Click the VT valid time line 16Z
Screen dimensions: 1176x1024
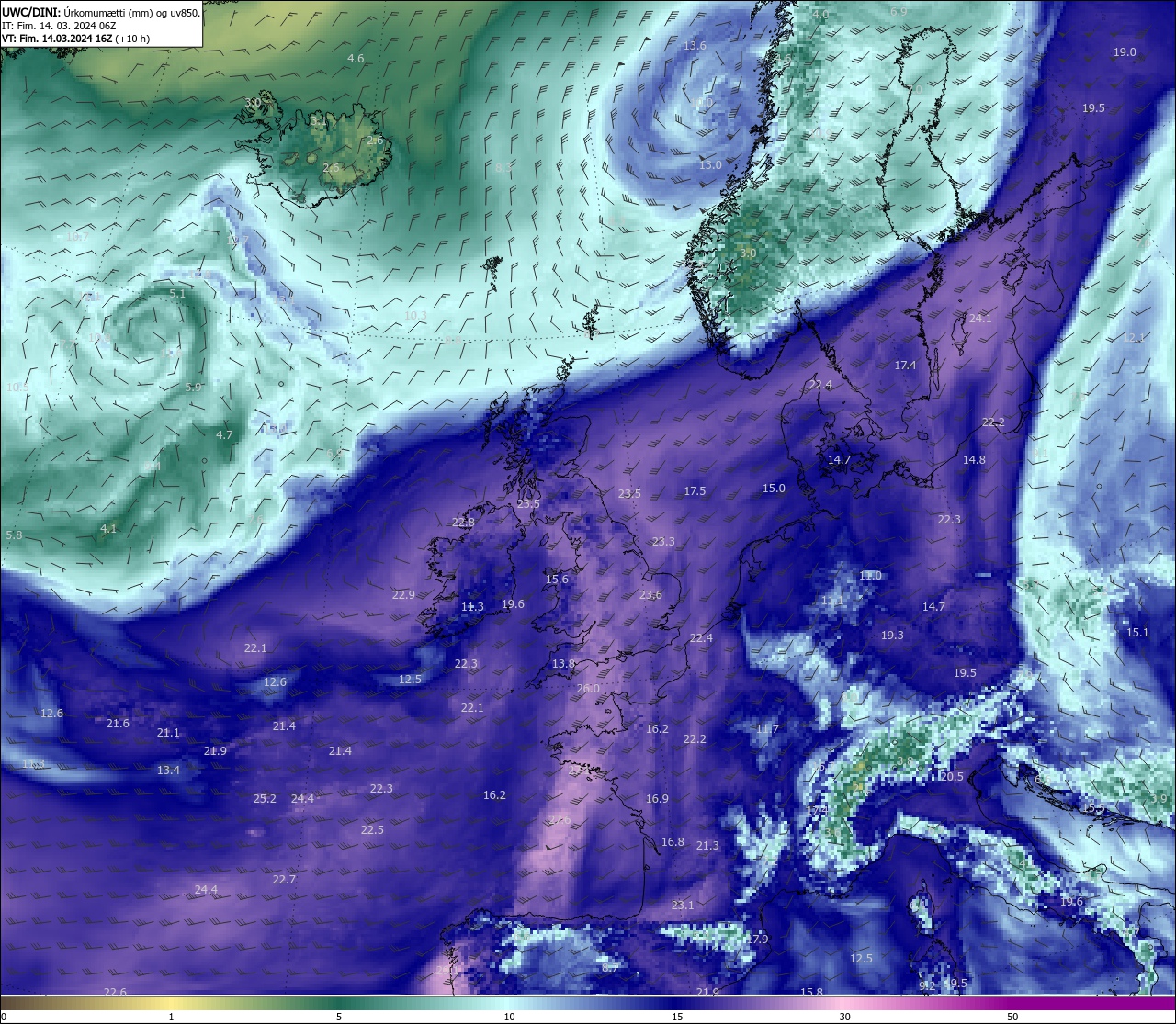coord(76,39)
